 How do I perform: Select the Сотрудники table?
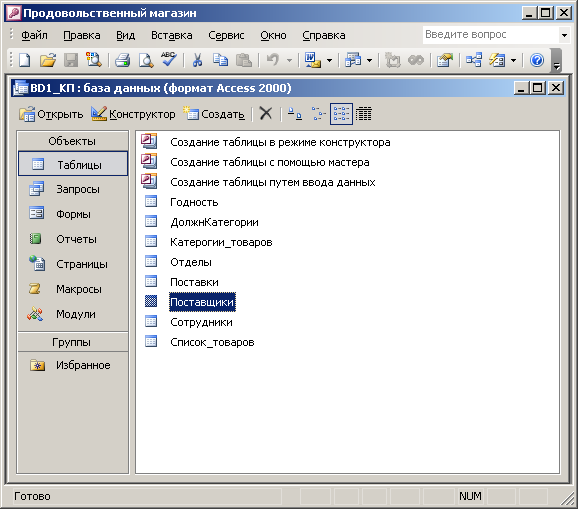click(201, 322)
